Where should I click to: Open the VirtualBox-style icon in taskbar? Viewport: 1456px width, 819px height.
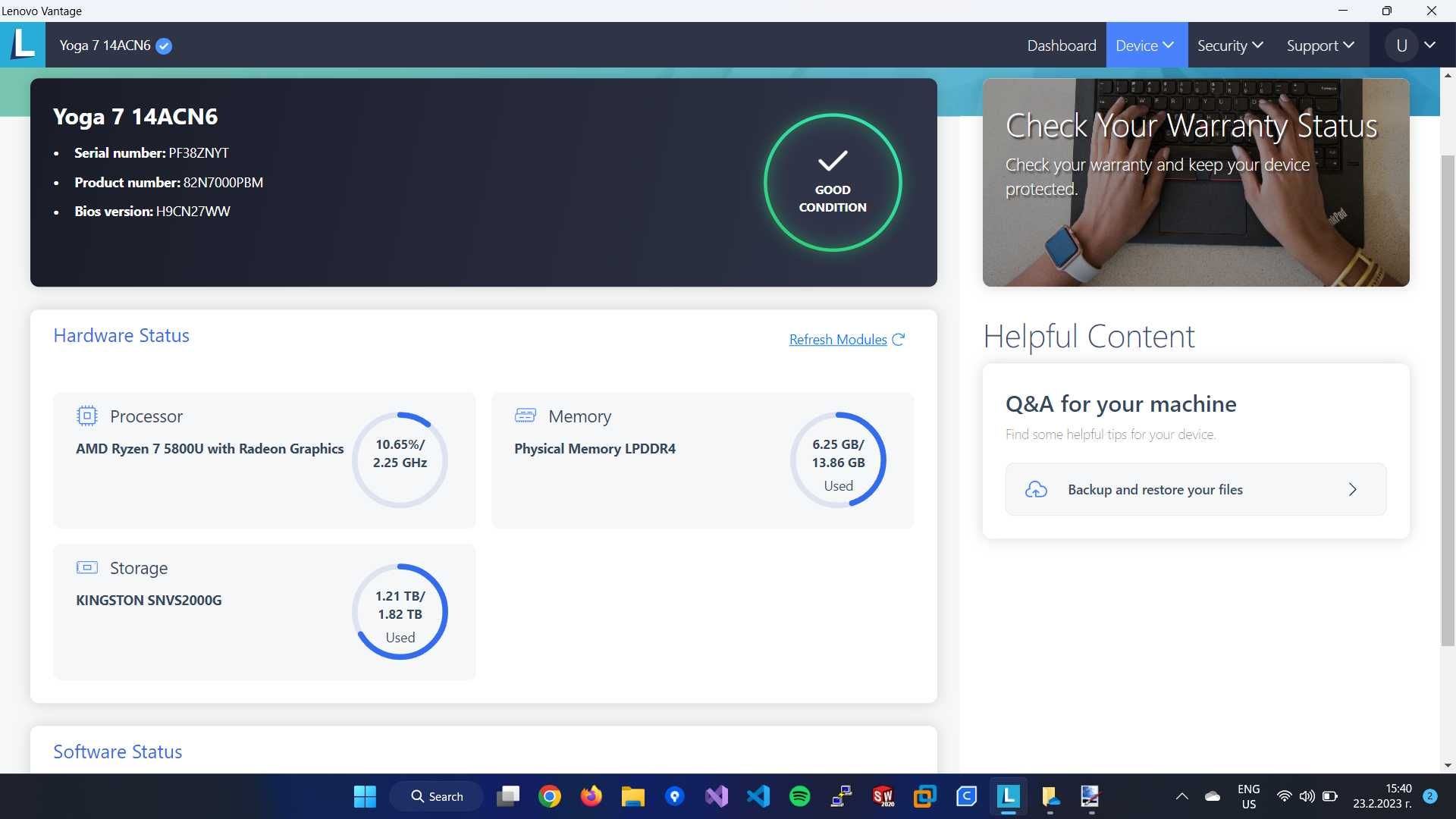pyautogui.click(x=925, y=796)
